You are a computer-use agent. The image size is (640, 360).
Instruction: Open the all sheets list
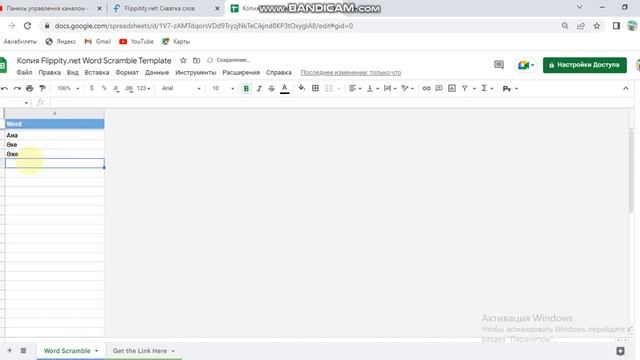[x=23, y=351]
